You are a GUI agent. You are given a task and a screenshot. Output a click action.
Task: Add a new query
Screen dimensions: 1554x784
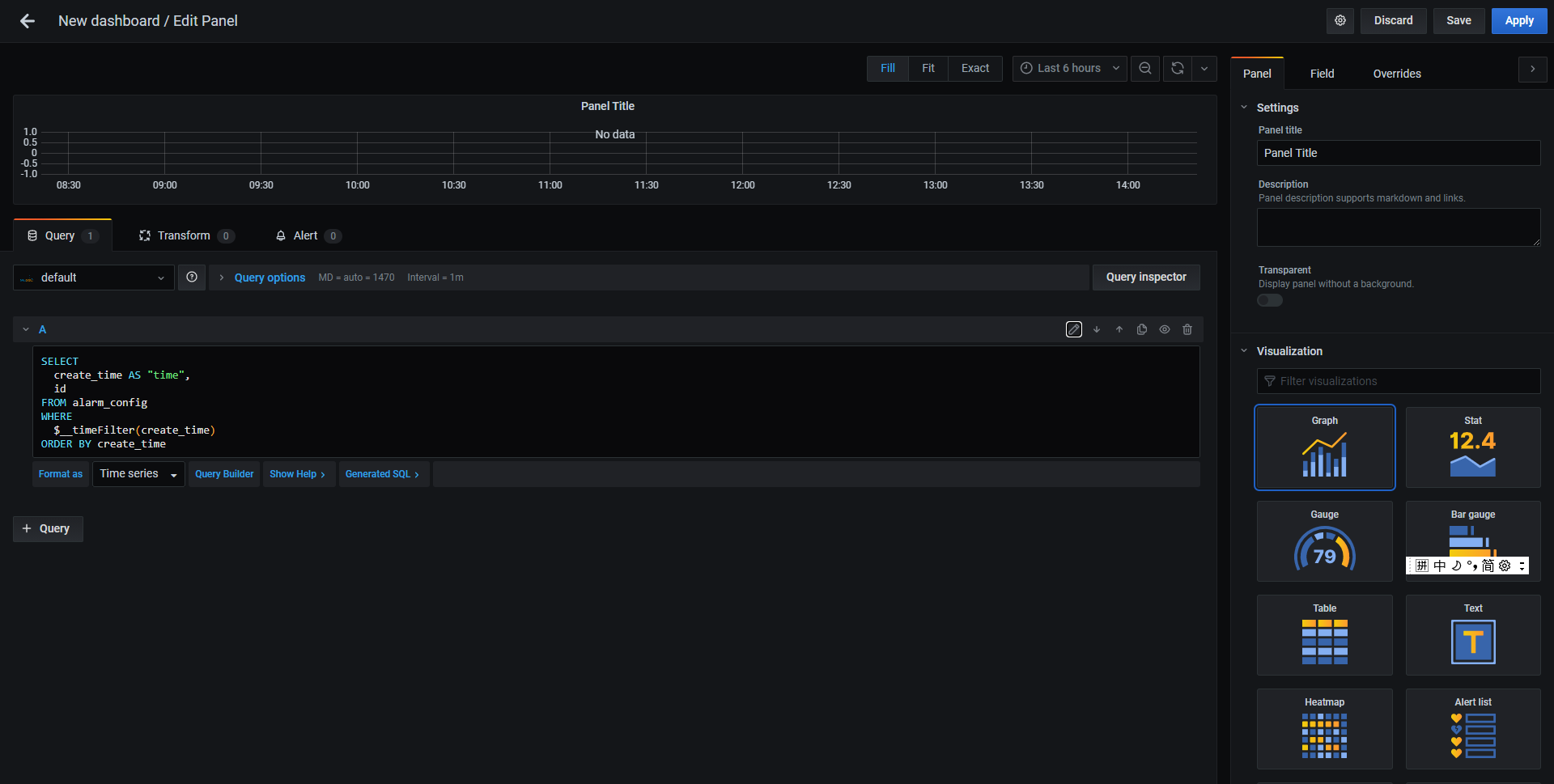pos(48,529)
